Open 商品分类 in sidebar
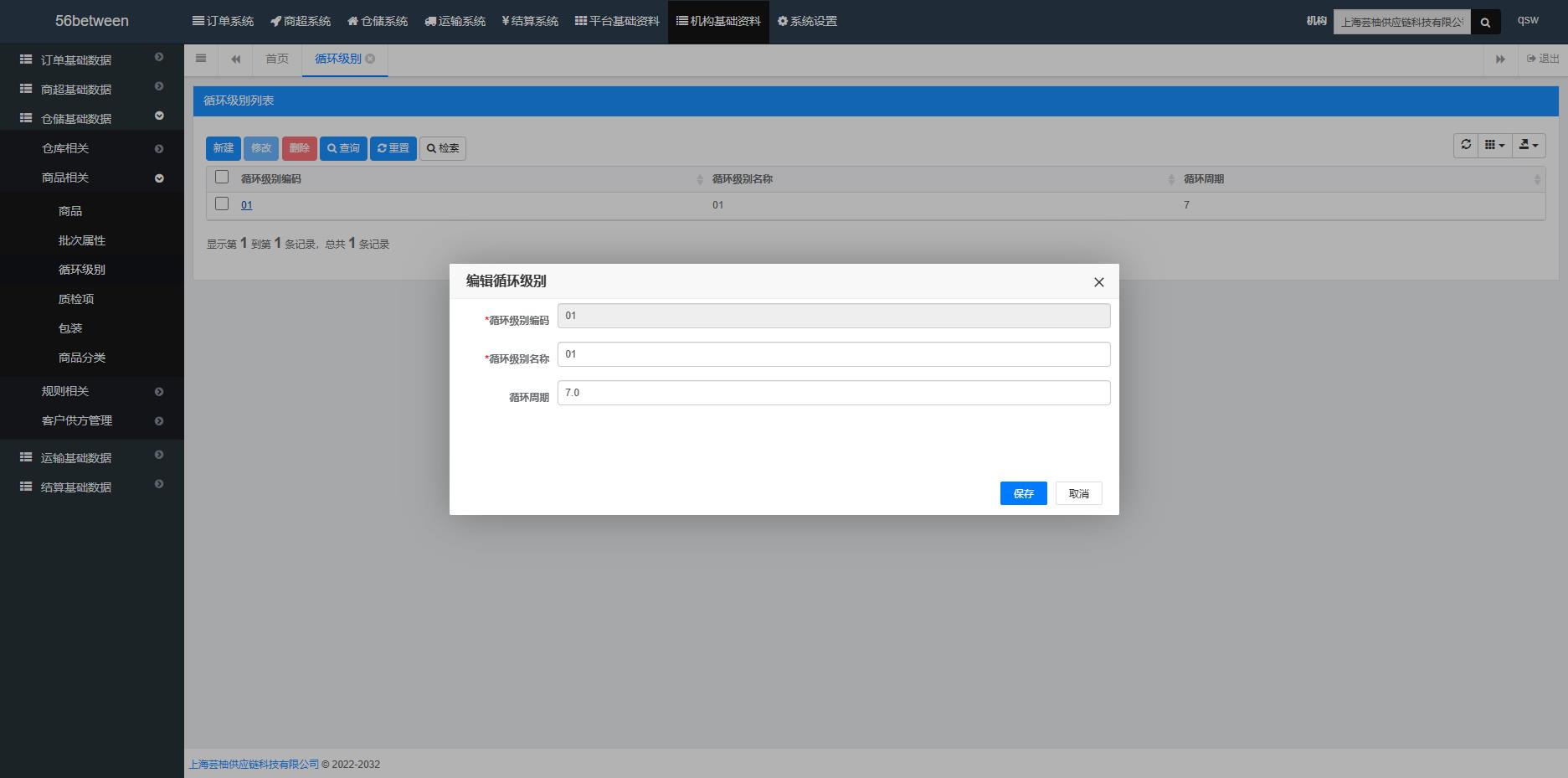Screen dimensions: 1568x778 tap(82, 358)
